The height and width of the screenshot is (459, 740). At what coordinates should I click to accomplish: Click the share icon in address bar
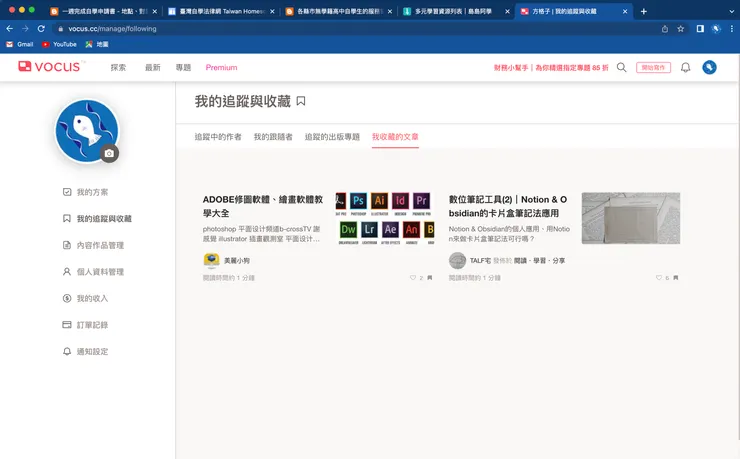point(664,29)
